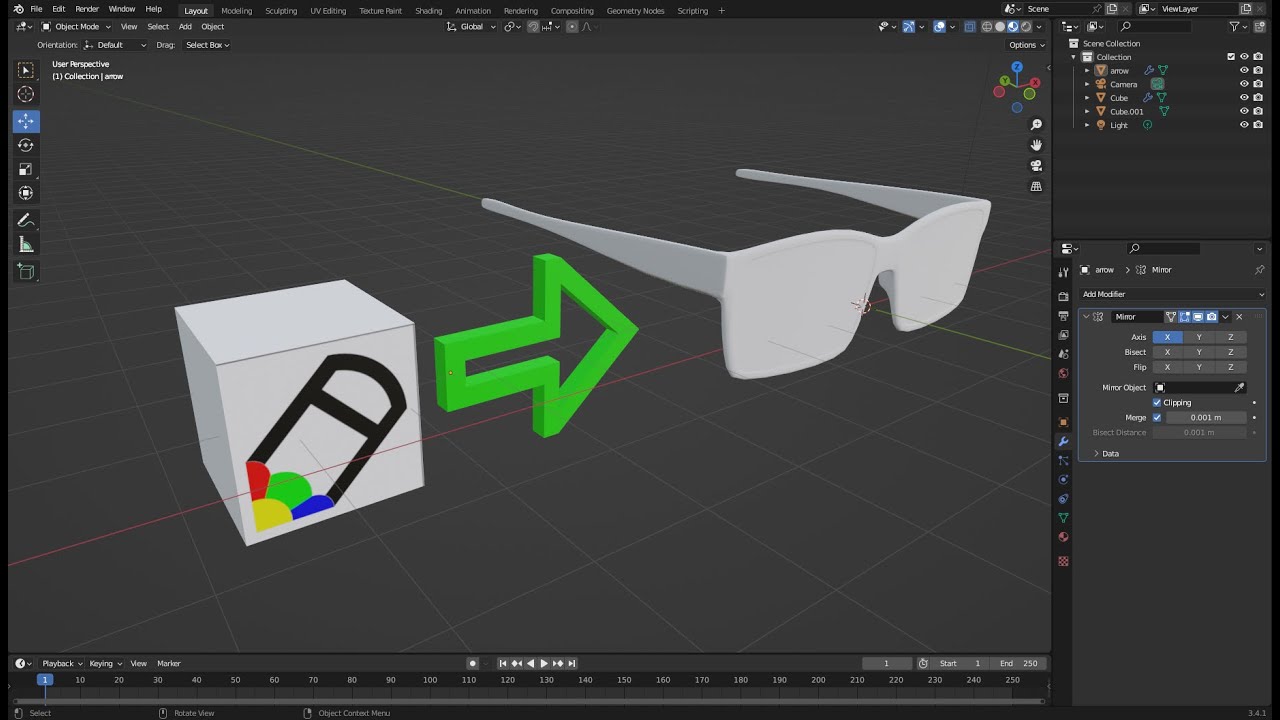Select the Cursor tool in the left toolbar

(26, 94)
